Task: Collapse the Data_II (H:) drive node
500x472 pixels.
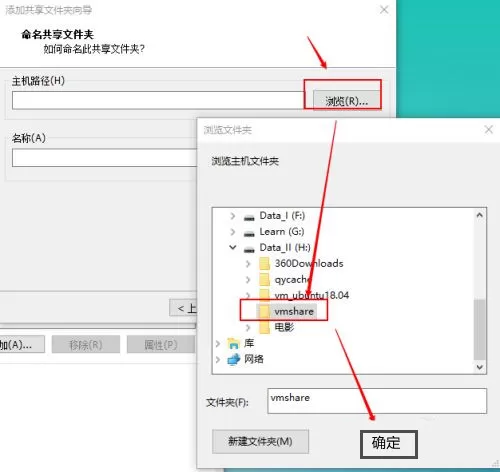Action: (x=233, y=247)
